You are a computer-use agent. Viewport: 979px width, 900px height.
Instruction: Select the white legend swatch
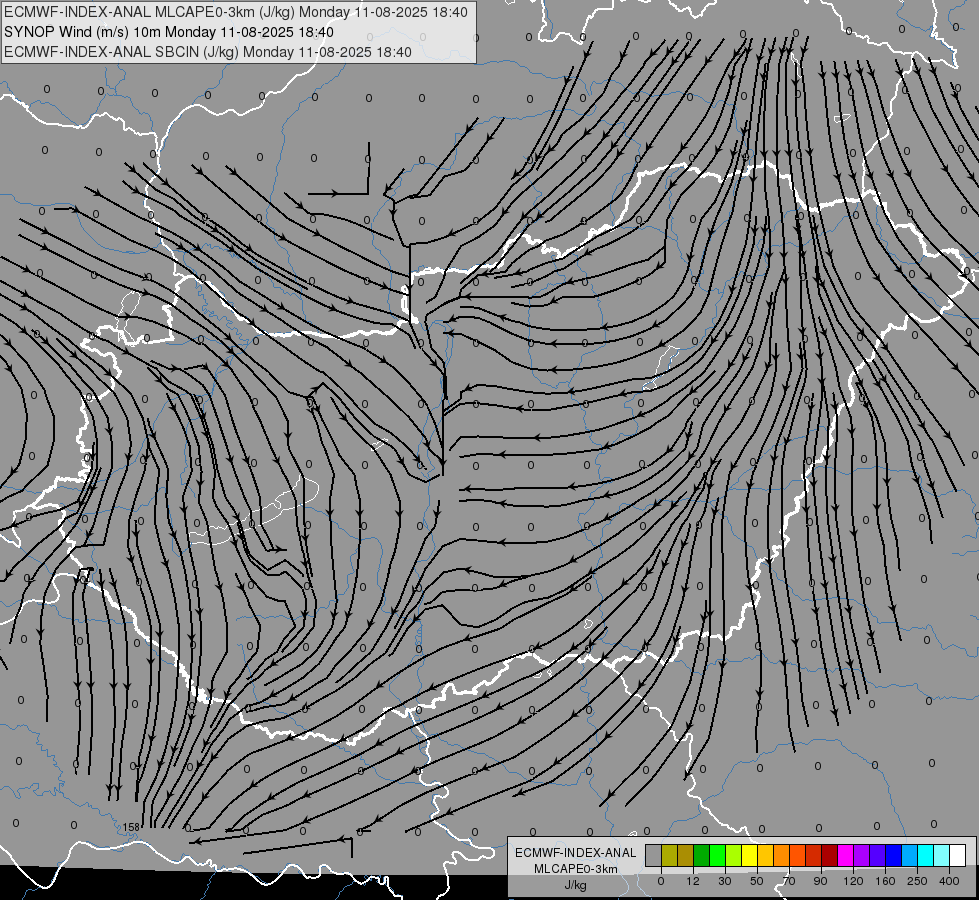tap(957, 855)
